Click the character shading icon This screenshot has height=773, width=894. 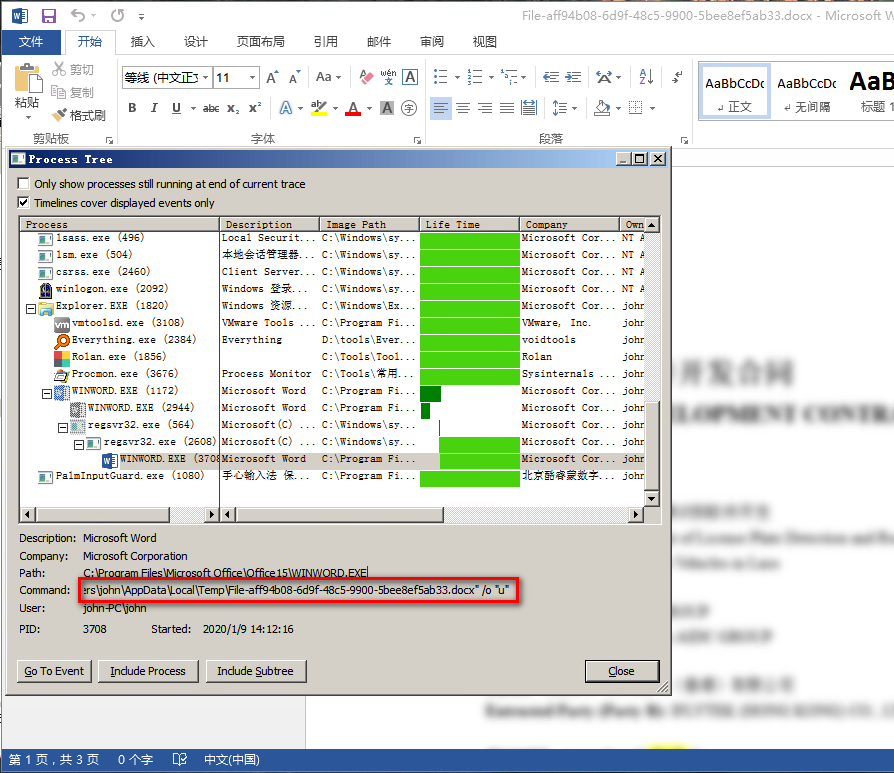click(x=387, y=108)
